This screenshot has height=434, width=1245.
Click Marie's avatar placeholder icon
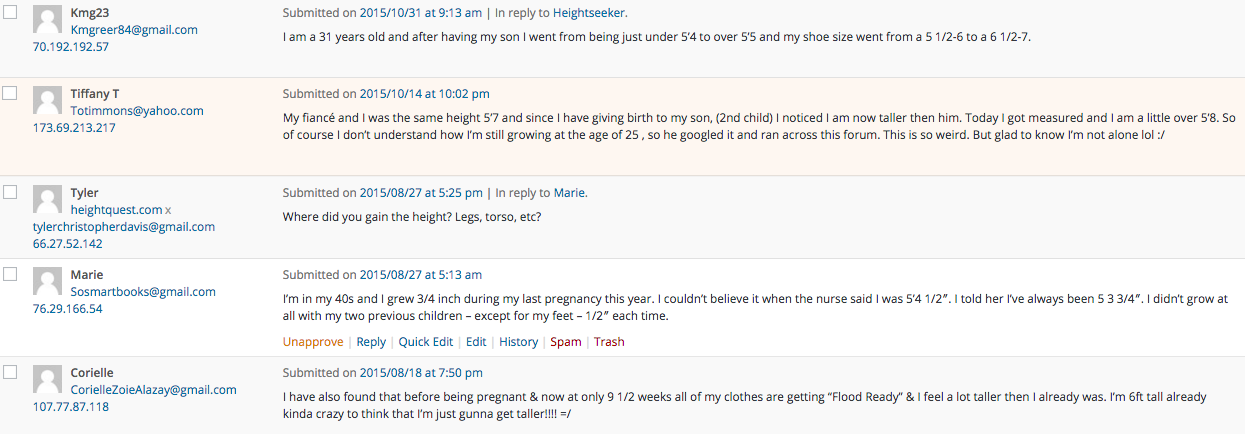click(48, 282)
